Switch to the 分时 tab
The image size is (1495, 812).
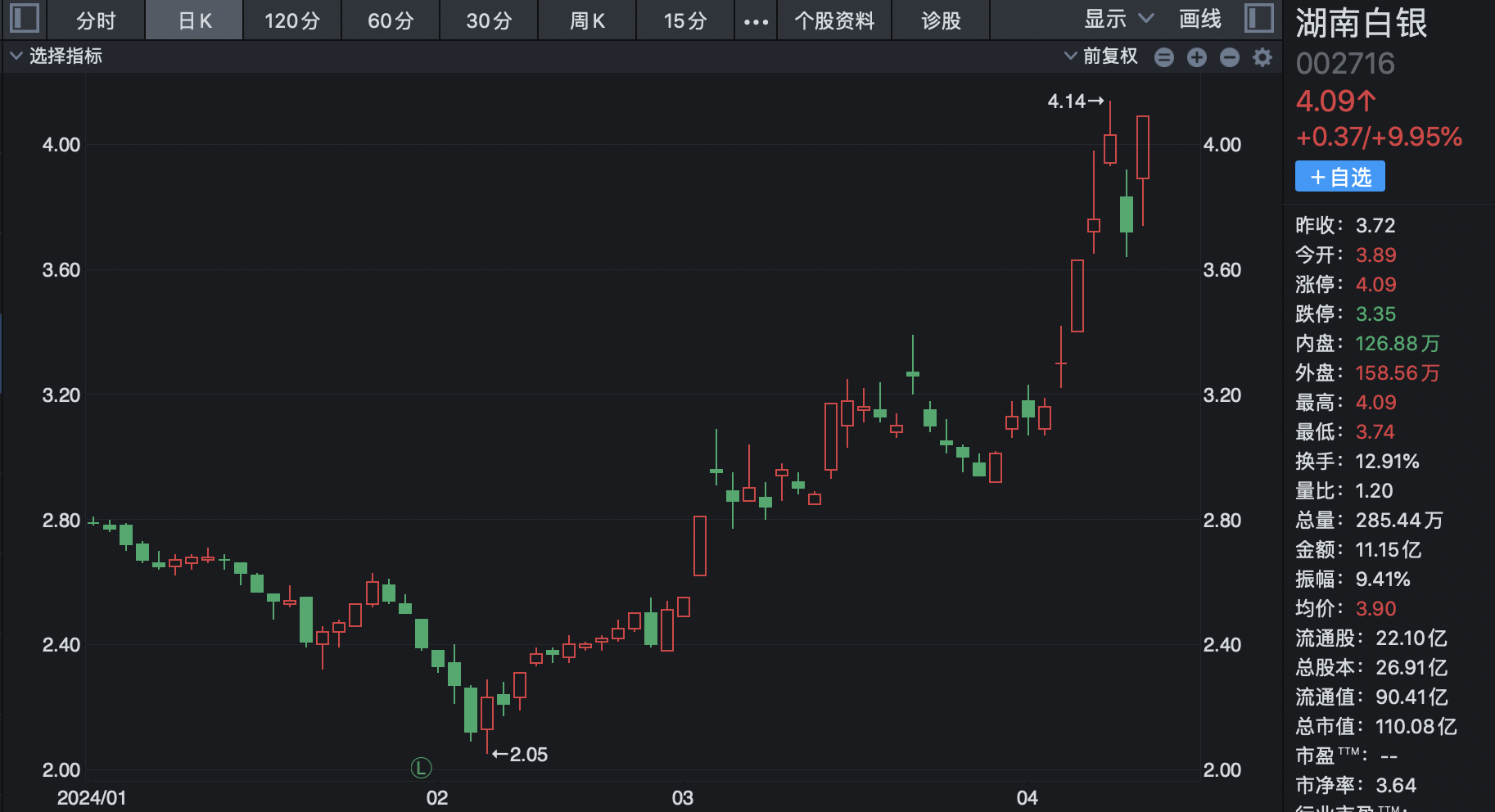pos(96,20)
